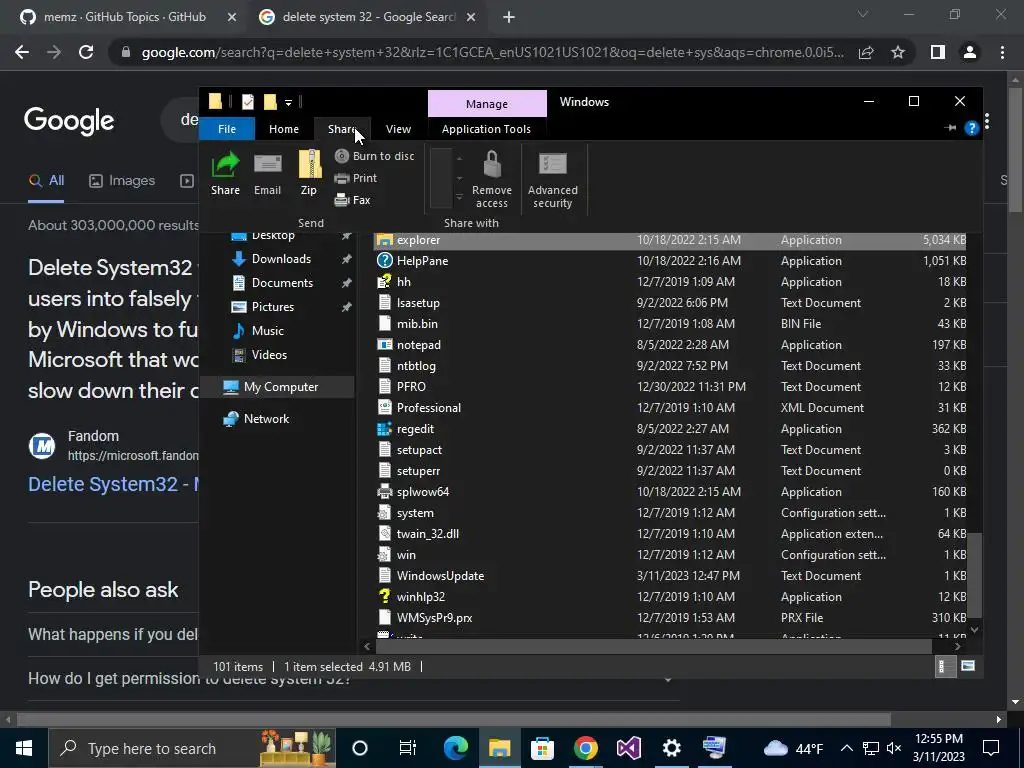Click the Images search filter
Image resolution: width=1024 pixels, height=768 pixels.
(x=122, y=181)
